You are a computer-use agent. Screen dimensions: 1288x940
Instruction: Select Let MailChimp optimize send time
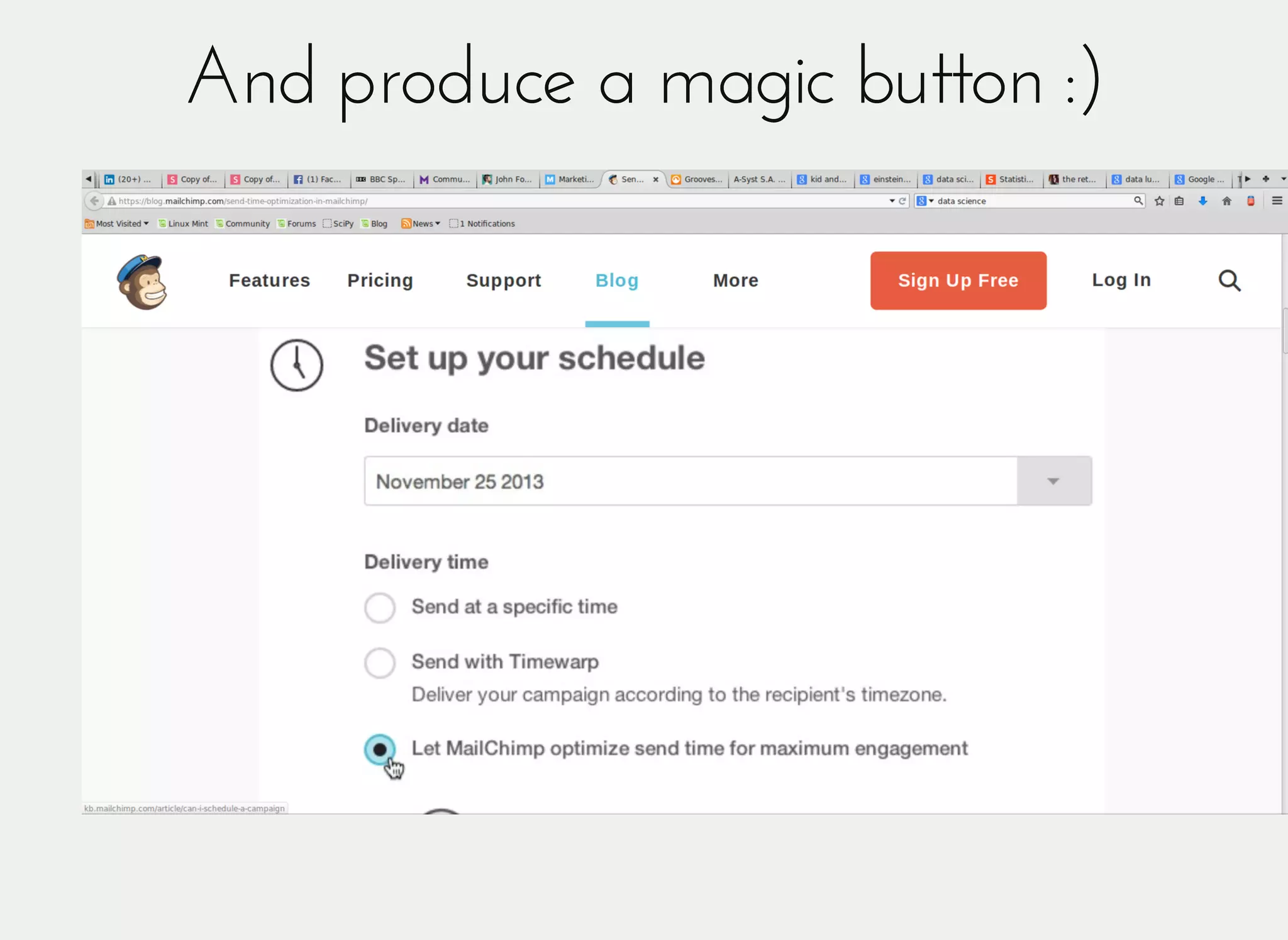click(380, 749)
